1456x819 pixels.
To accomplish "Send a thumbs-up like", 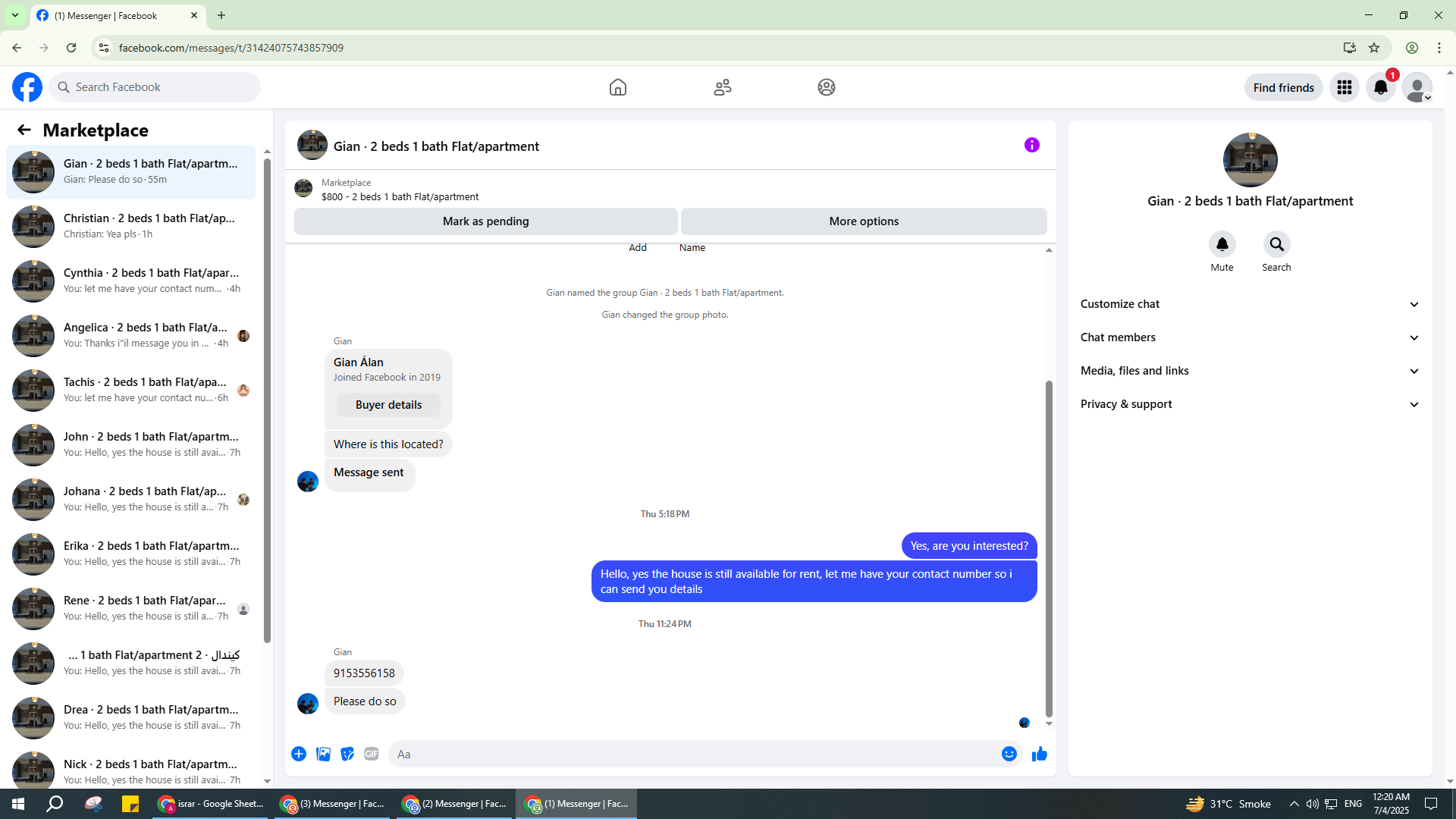I will tap(1039, 754).
